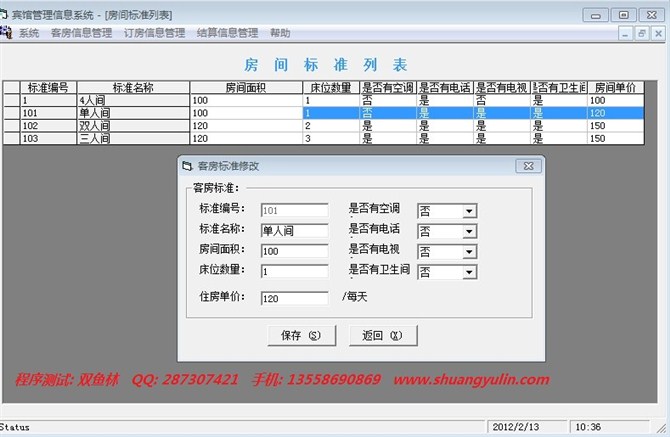Expand the 是否有电话 dropdown
The image size is (670, 437).
469,232
